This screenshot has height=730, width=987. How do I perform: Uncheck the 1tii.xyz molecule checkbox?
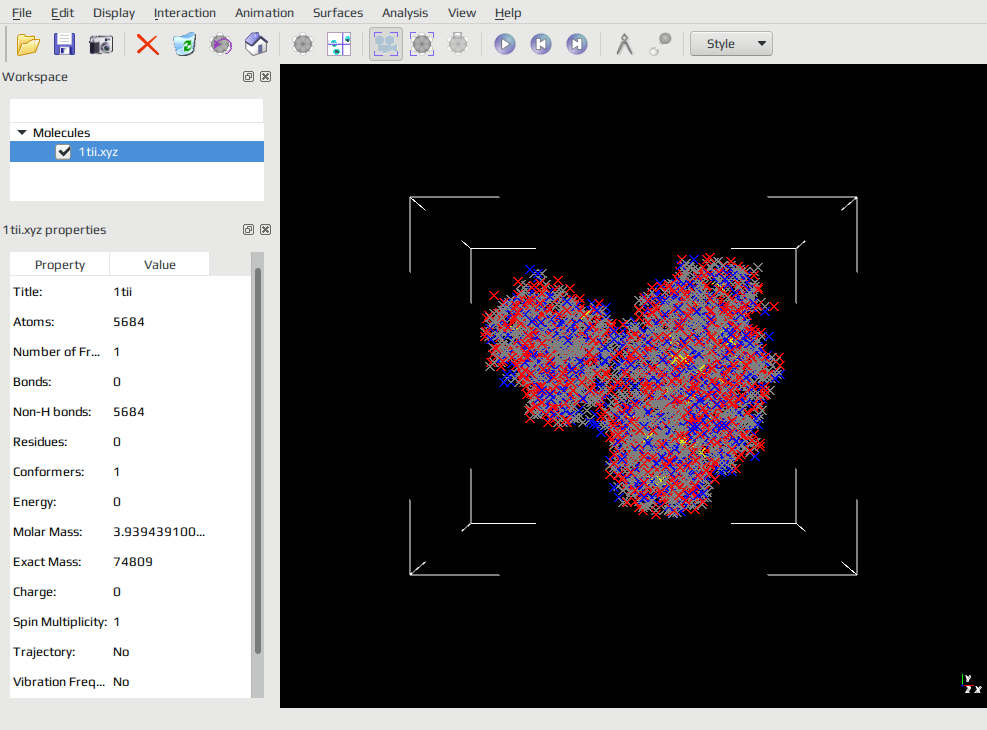pos(64,152)
